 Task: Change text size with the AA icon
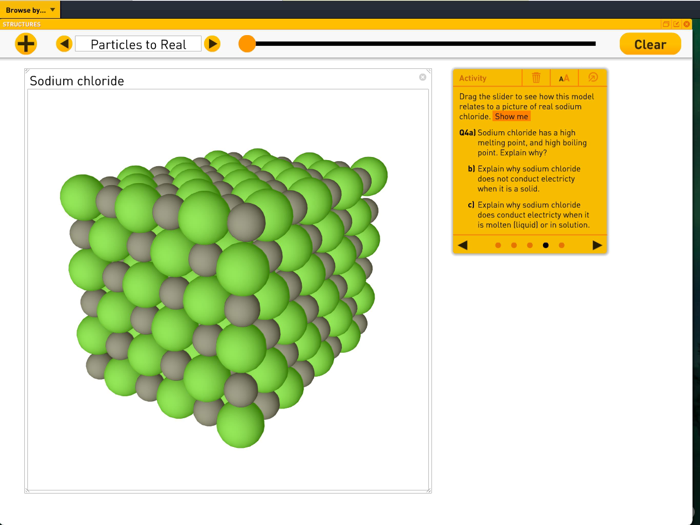pyautogui.click(x=564, y=78)
